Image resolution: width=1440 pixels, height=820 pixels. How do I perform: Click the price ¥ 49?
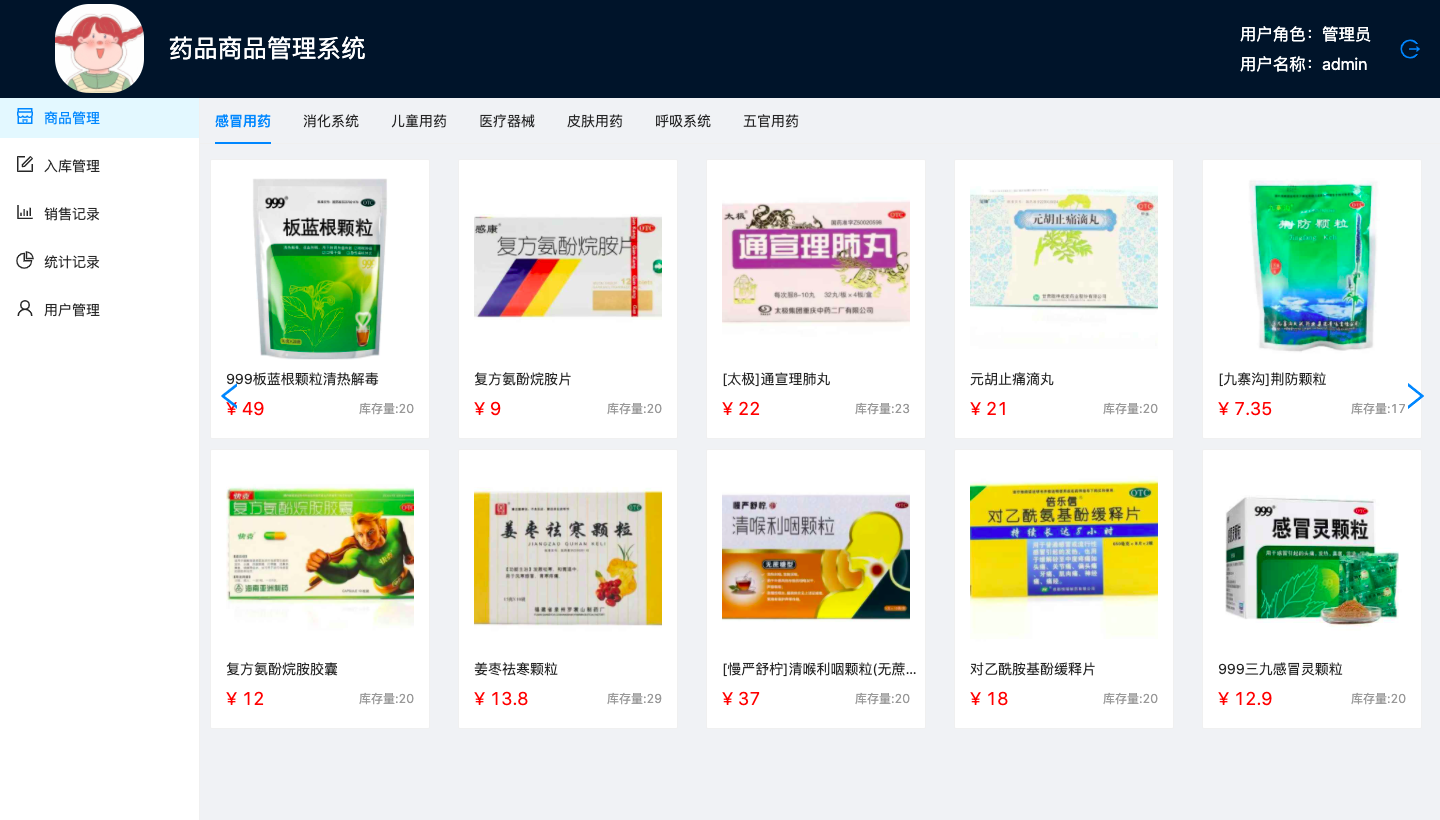pyautogui.click(x=246, y=408)
